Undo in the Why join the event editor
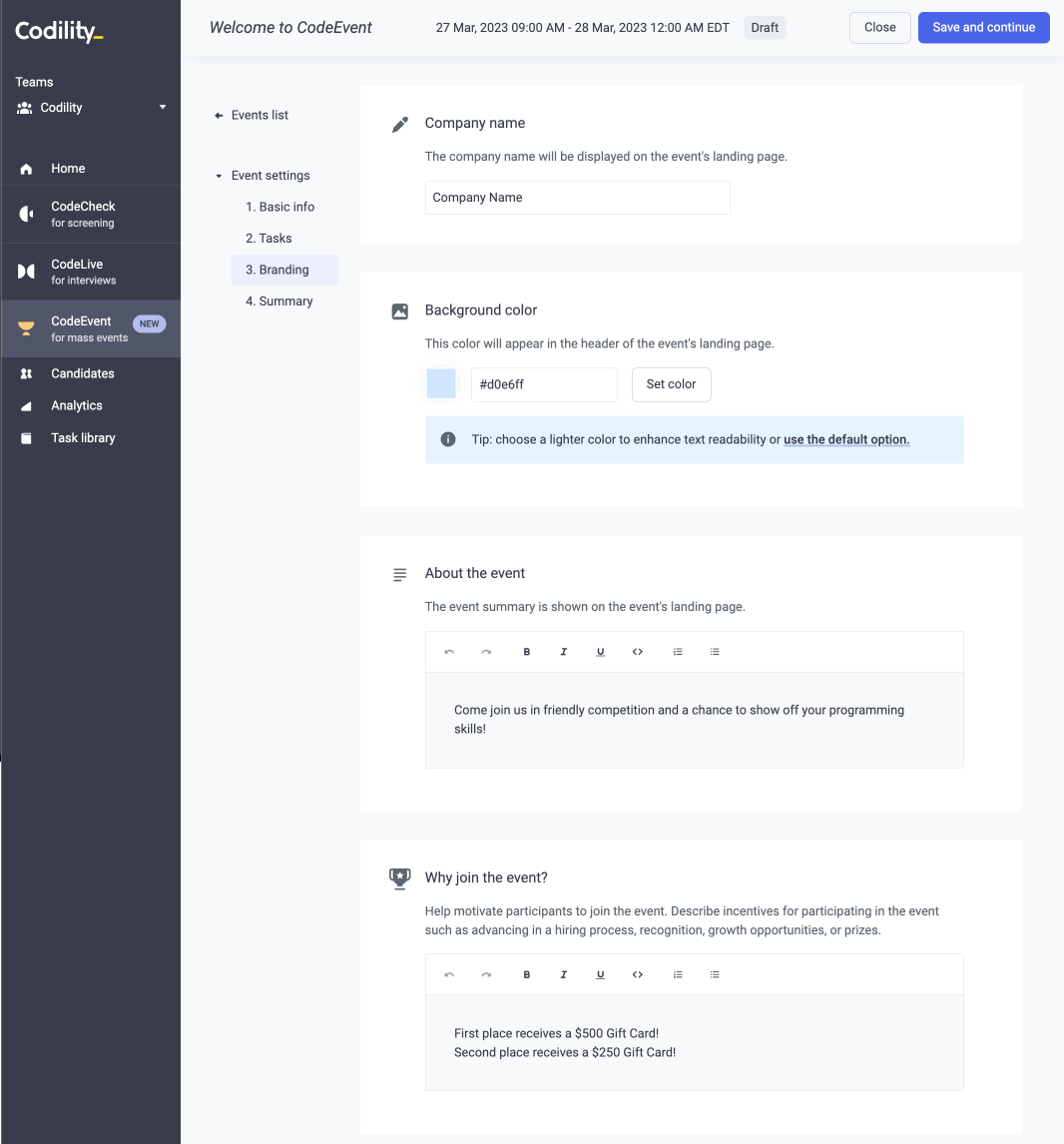The image size is (1064, 1144). 449,974
